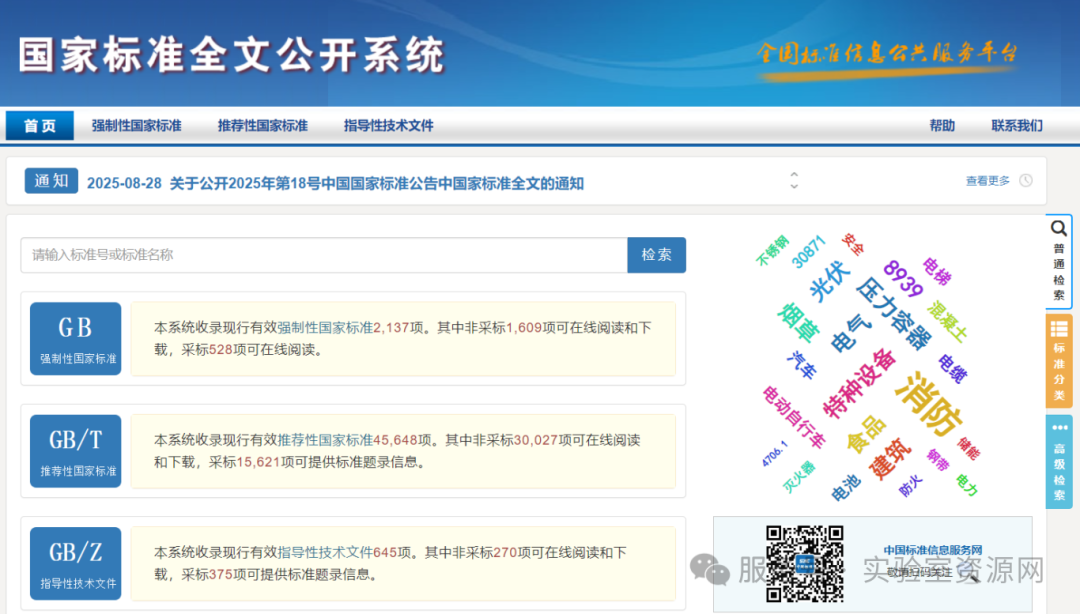
Task: Click the GB/T recommended standards badge
Action: point(75,451)
